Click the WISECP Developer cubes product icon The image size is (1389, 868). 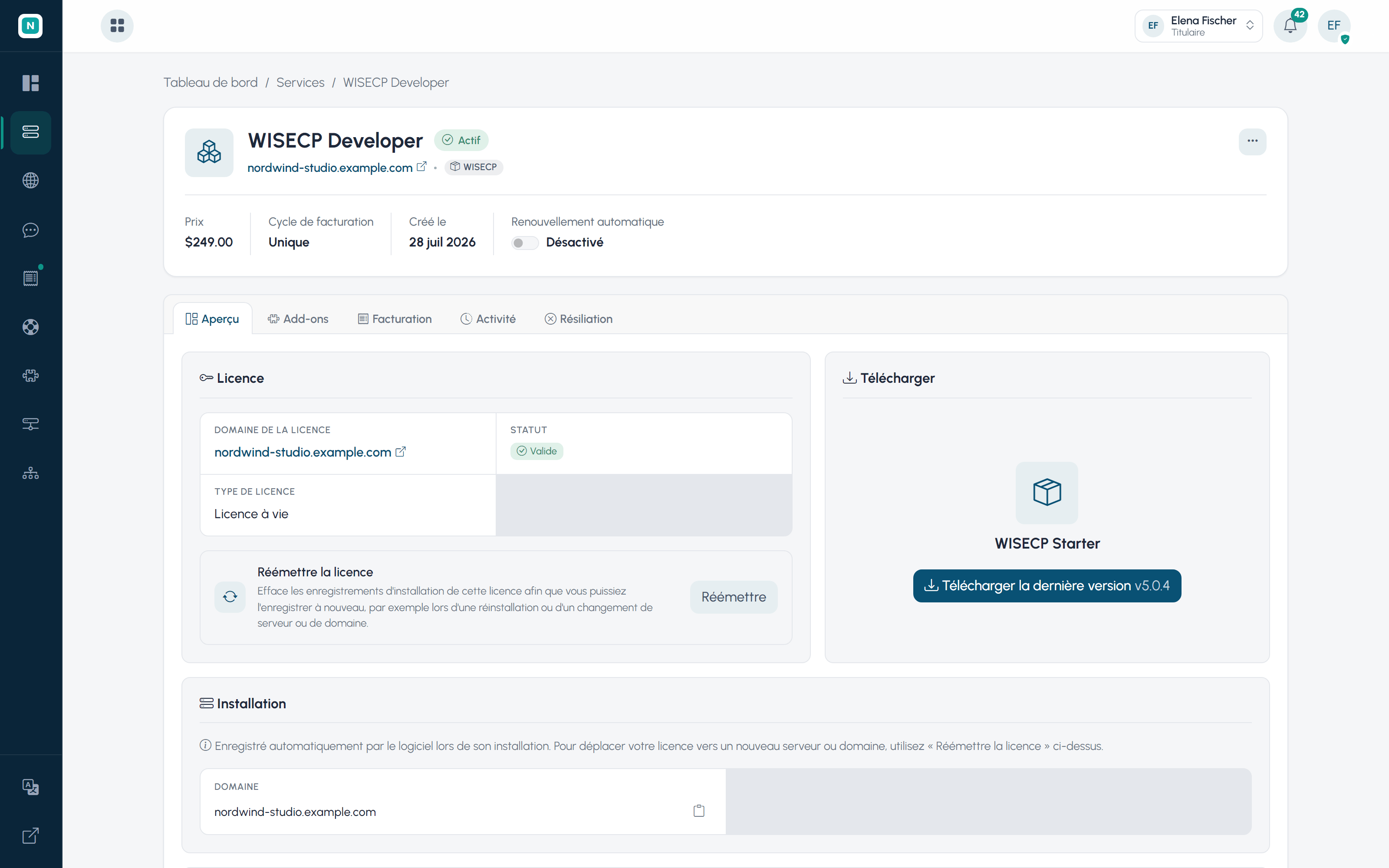pos(209,153)
